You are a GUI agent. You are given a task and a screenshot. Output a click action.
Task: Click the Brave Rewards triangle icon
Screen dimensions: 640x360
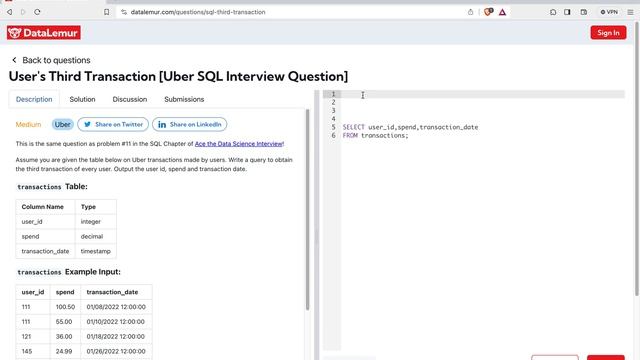[x=502, y=12]
